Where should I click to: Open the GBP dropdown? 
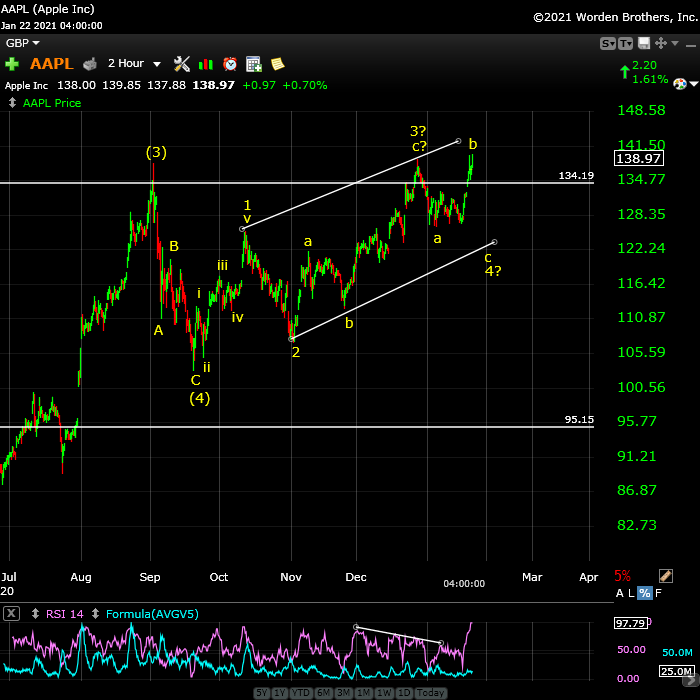(22, 43)
